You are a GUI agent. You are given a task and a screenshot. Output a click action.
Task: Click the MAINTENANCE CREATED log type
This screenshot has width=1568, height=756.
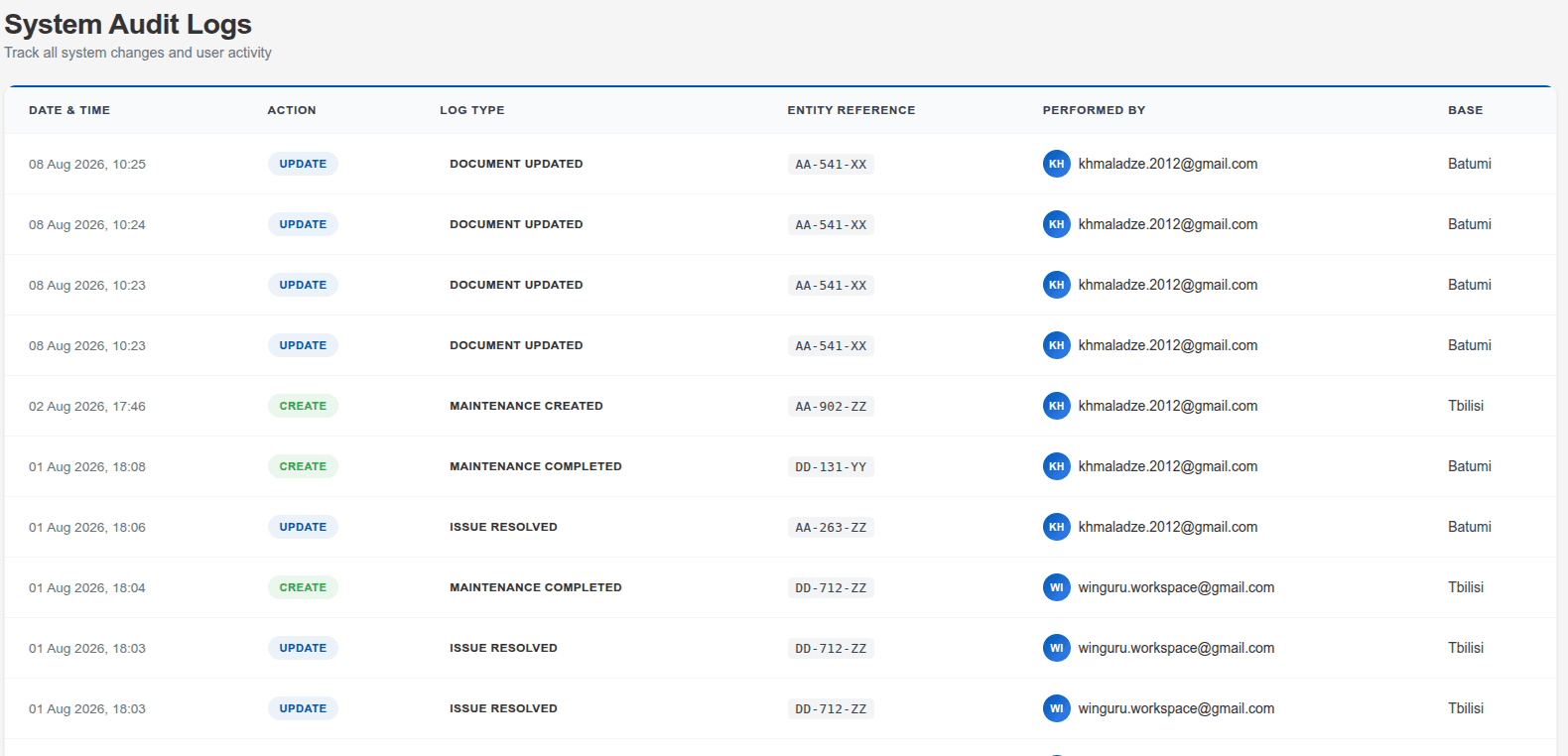click(x=526, y=406)
